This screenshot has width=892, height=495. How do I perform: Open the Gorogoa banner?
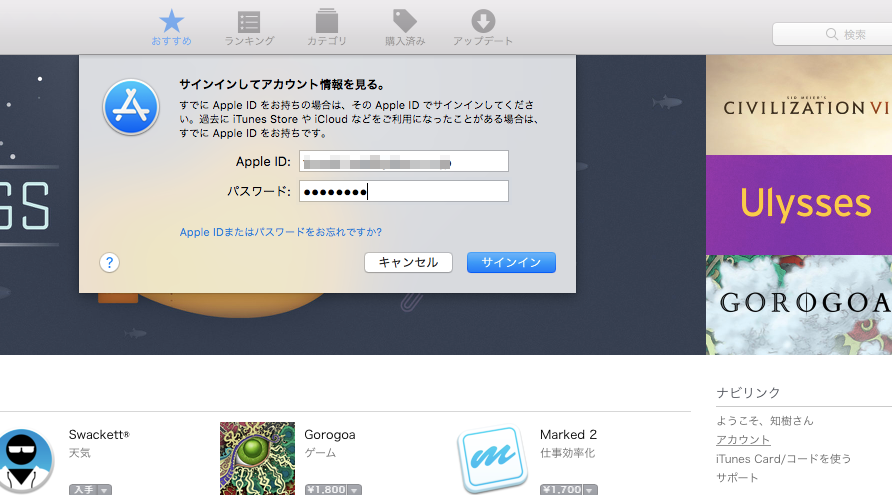pos(799,305)
